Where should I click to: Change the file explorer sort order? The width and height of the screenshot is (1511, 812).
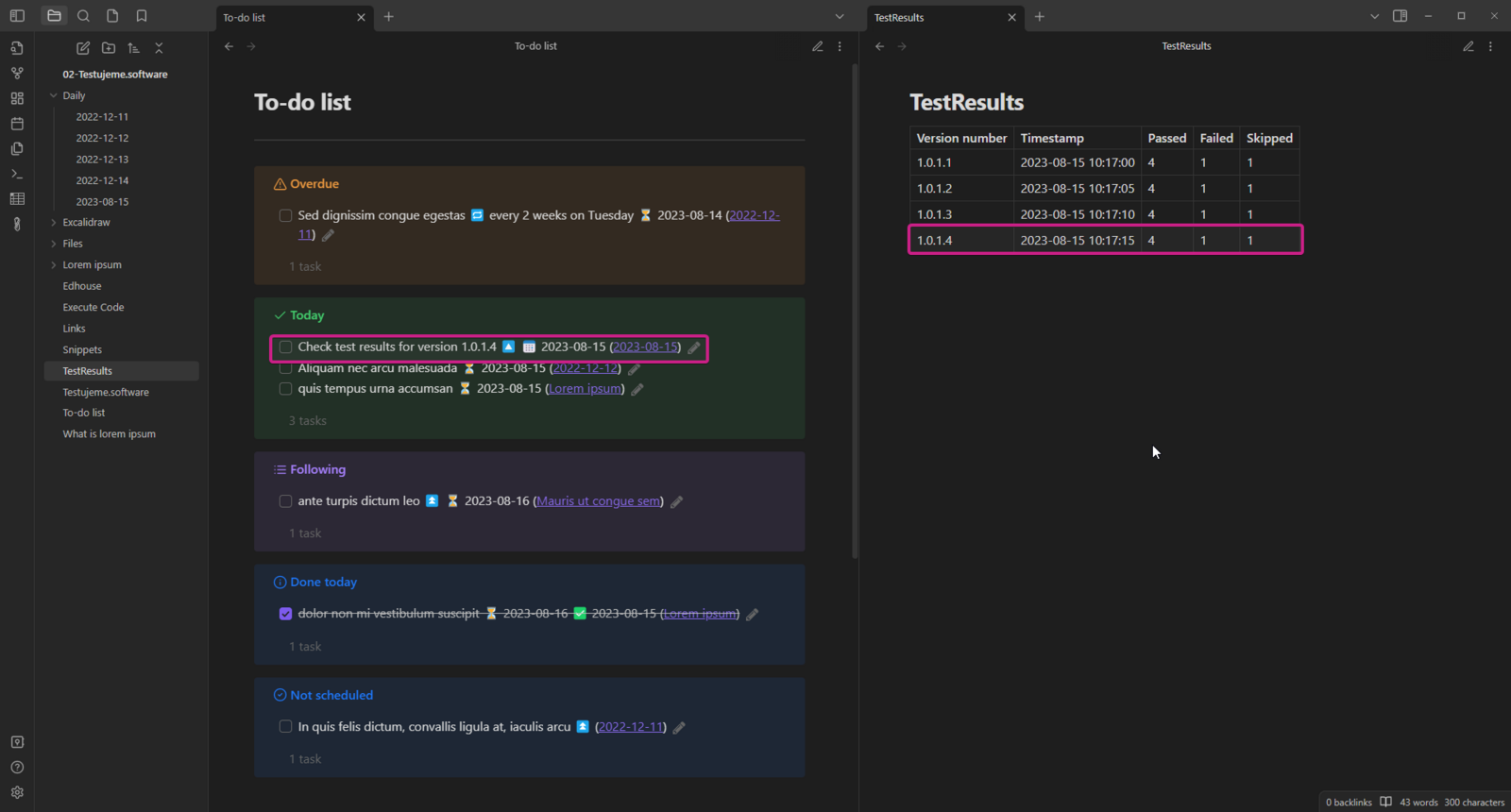point(133,48)
